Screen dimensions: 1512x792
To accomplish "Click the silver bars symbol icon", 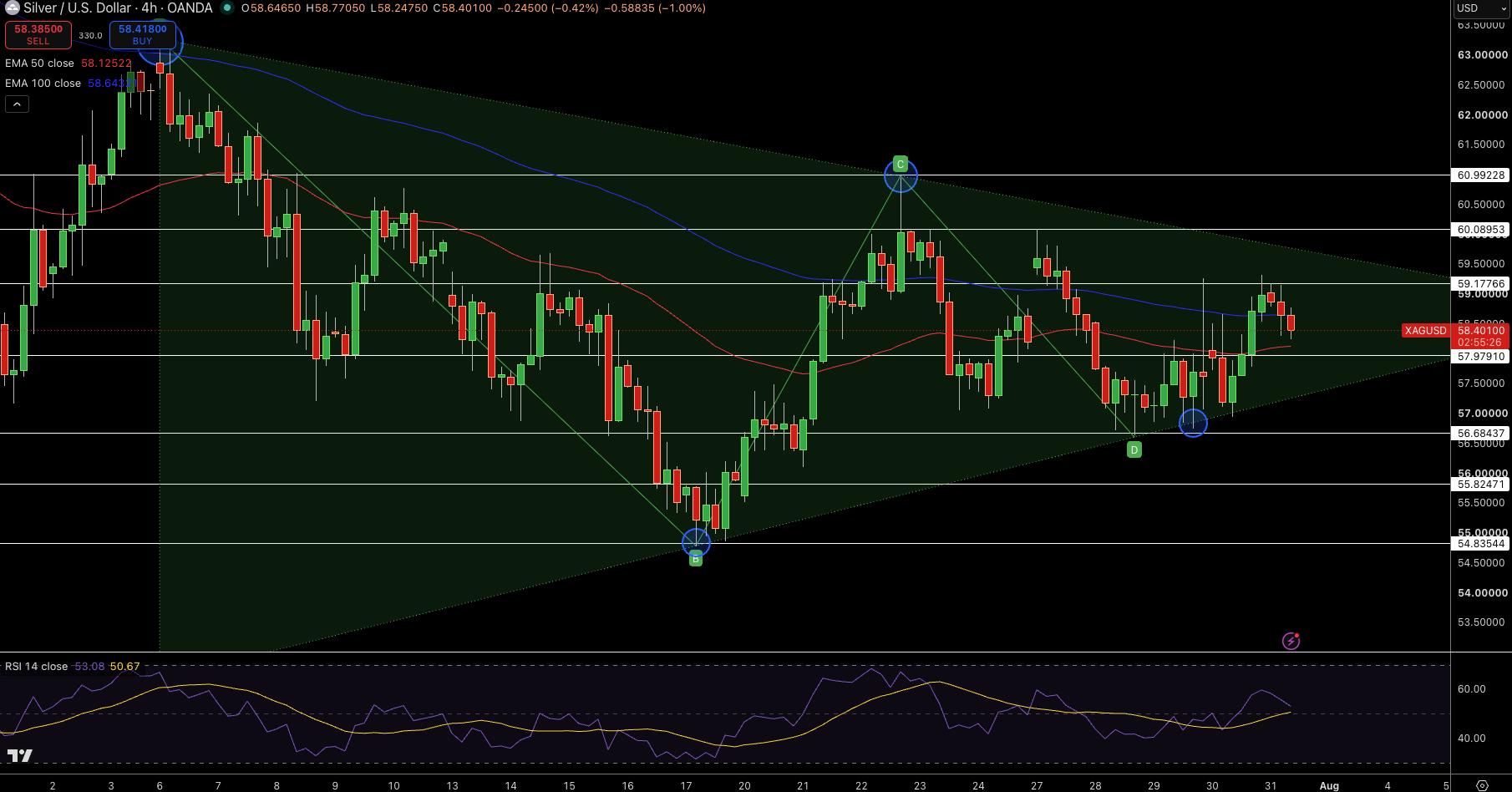I will [12, 8].
